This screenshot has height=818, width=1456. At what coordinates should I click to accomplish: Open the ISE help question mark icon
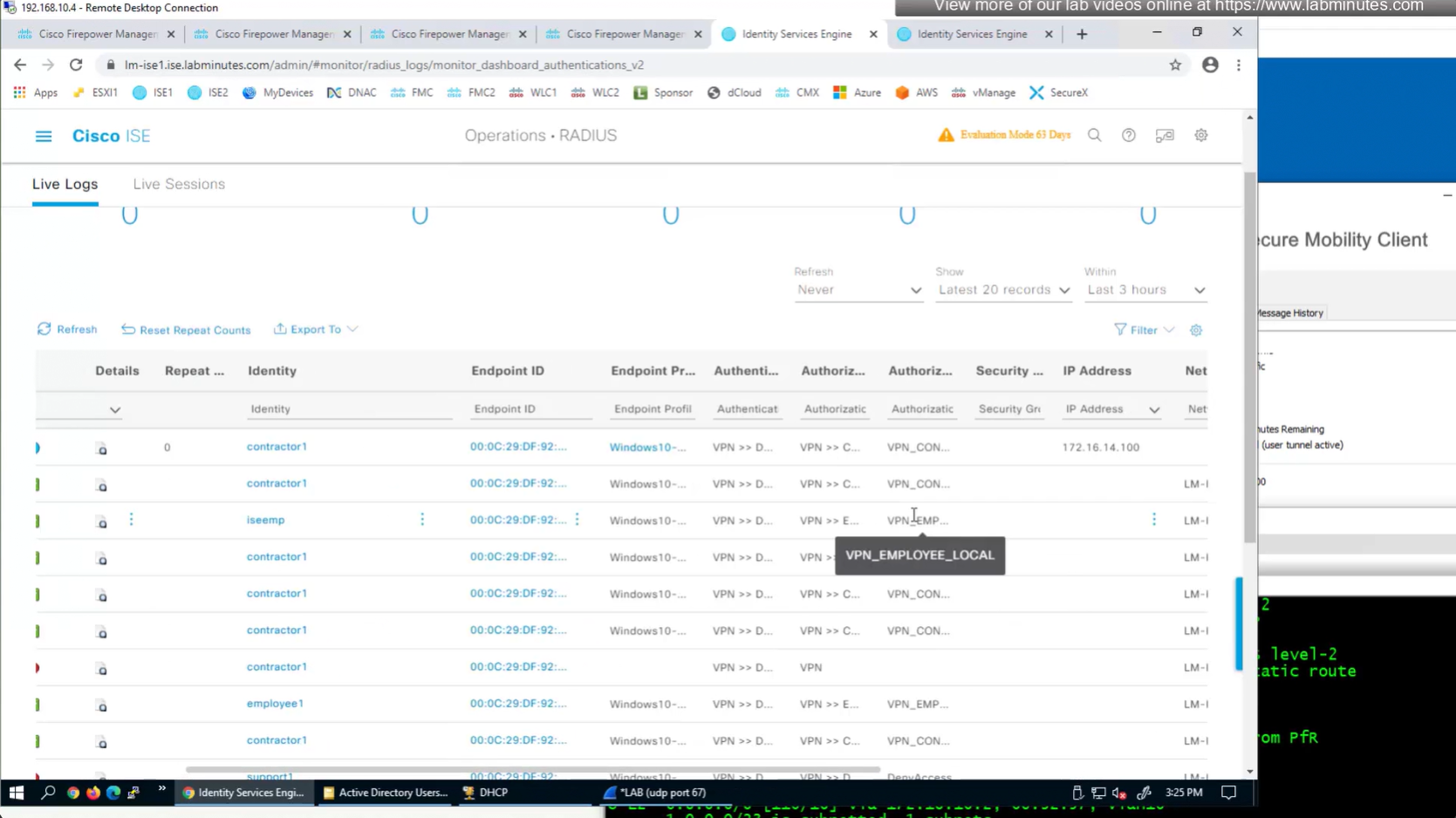pos(1128,136)
